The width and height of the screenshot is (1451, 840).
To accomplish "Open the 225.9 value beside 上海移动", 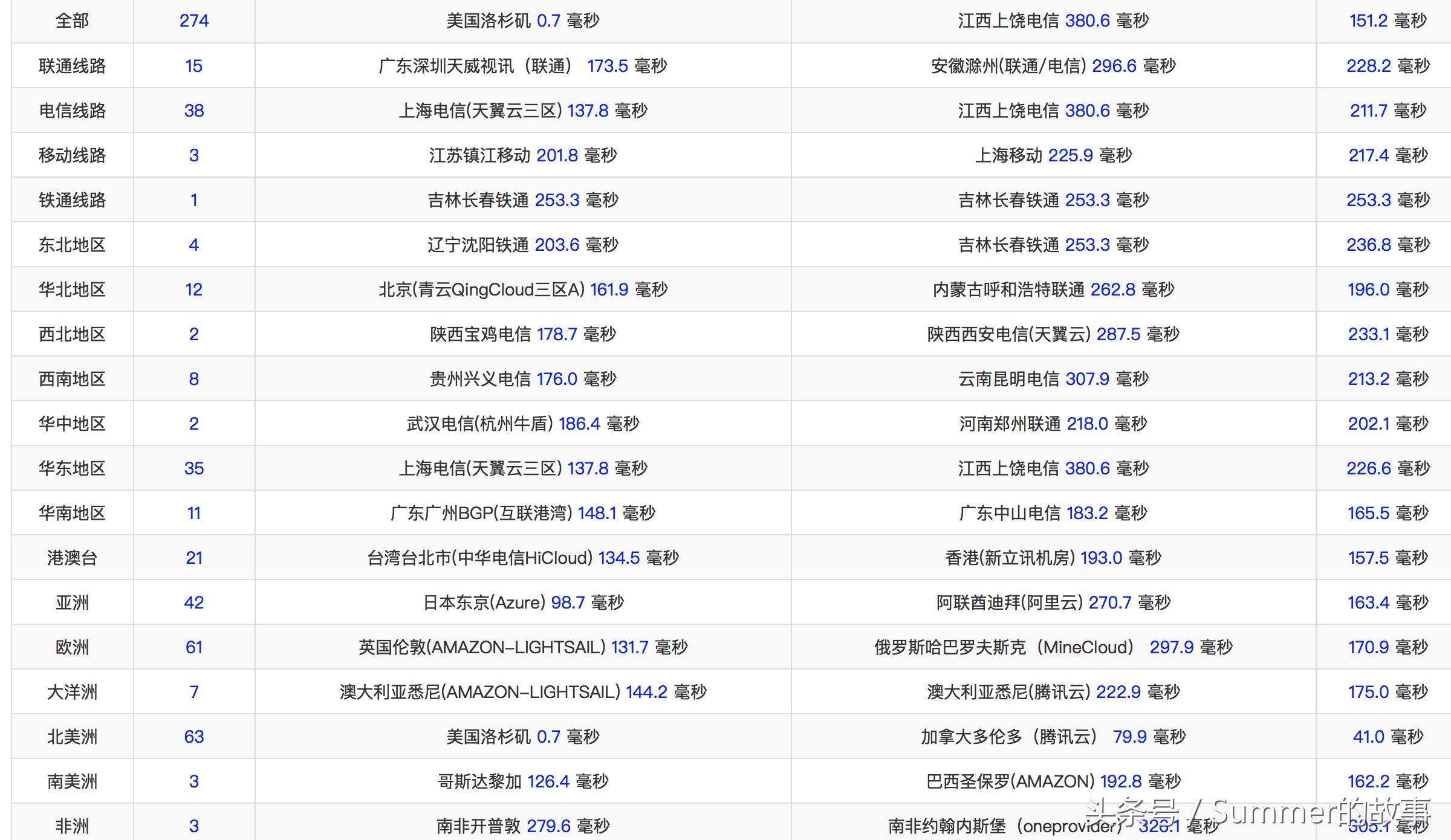I will coord(1070,155).
